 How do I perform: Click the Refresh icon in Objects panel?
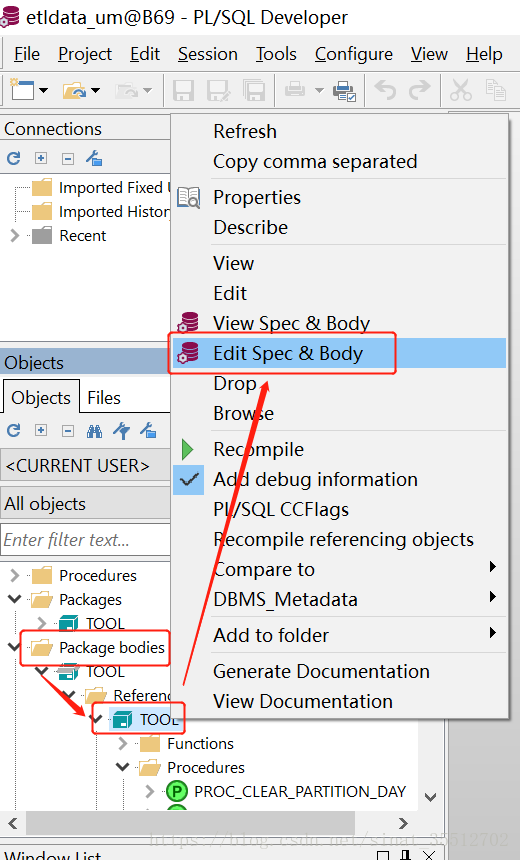coord(14,431)
